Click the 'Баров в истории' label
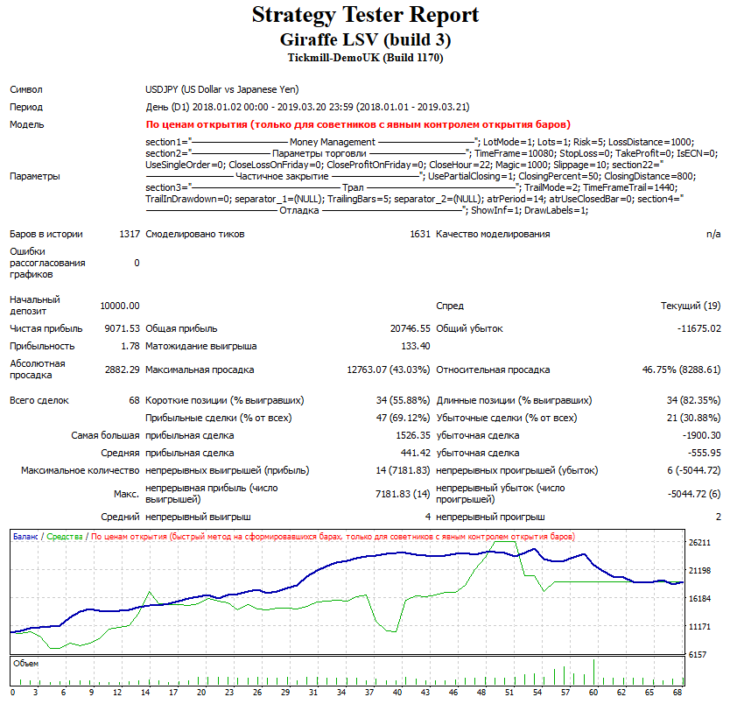Viewport: 730px width, 704px height. (46, 234)
